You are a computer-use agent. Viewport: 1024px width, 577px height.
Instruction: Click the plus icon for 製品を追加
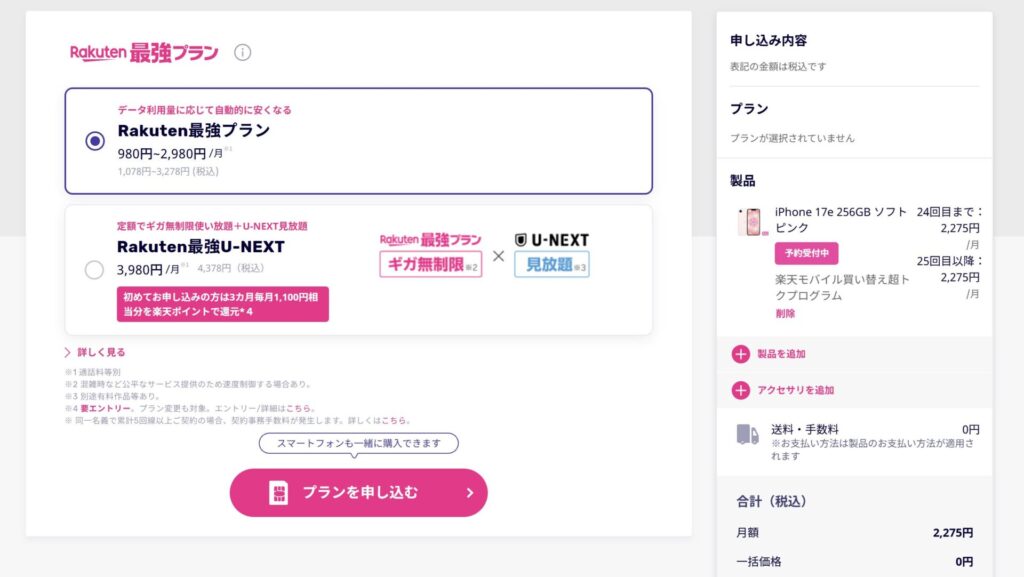pos(740,354)
